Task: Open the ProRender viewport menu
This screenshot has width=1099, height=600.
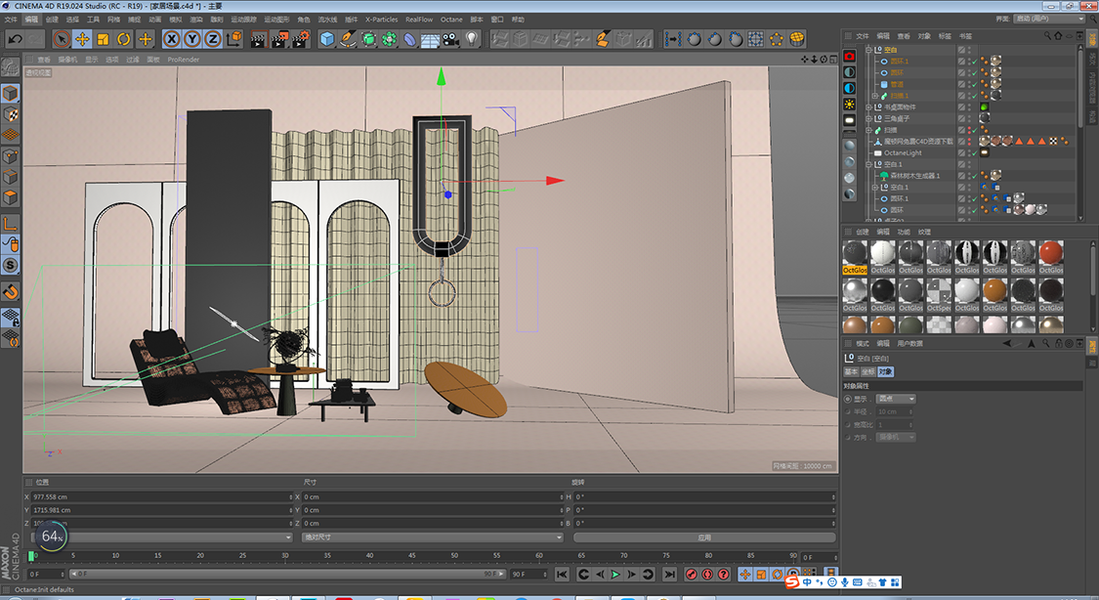Action: pos(184,60)
